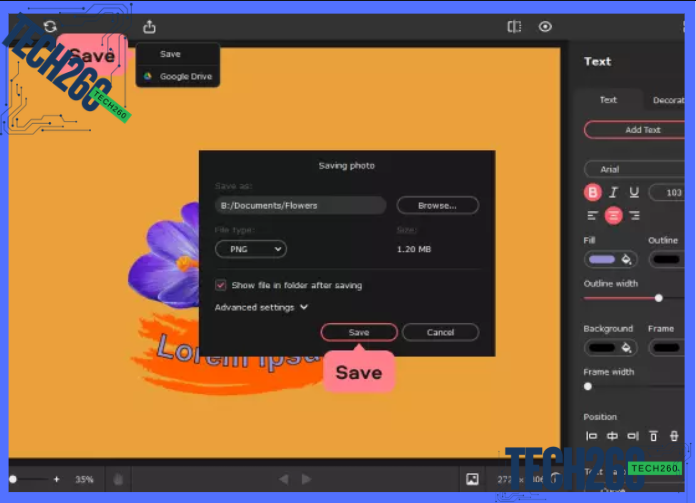This screenshot has height=503, width=696.
Task: Switch to the Text tab
Action: click(608, 100)
